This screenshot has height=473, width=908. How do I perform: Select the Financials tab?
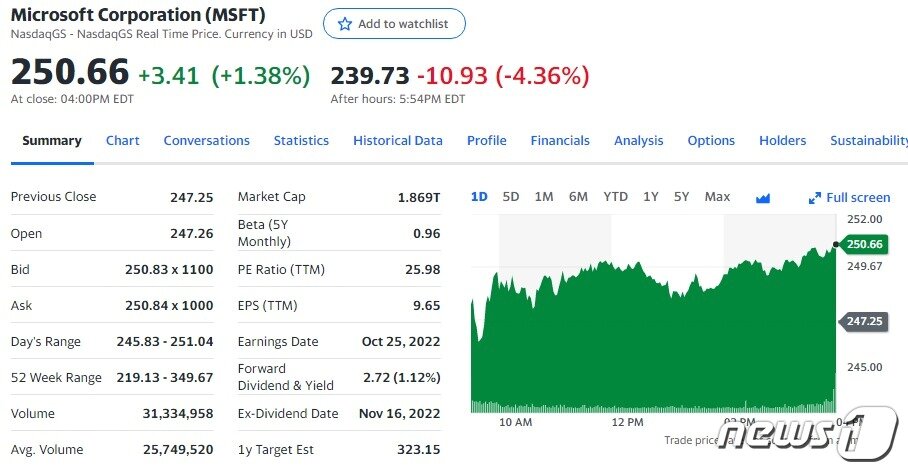pos(560,141)
